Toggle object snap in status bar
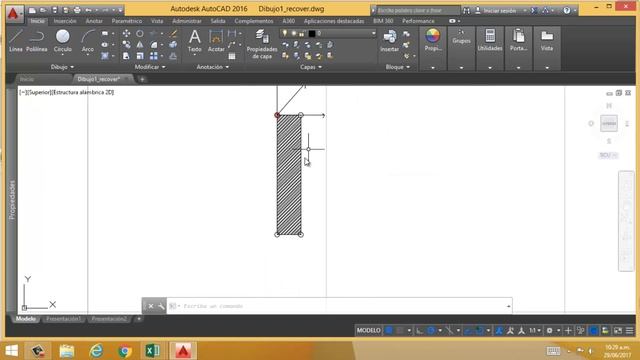 [480, 330]
